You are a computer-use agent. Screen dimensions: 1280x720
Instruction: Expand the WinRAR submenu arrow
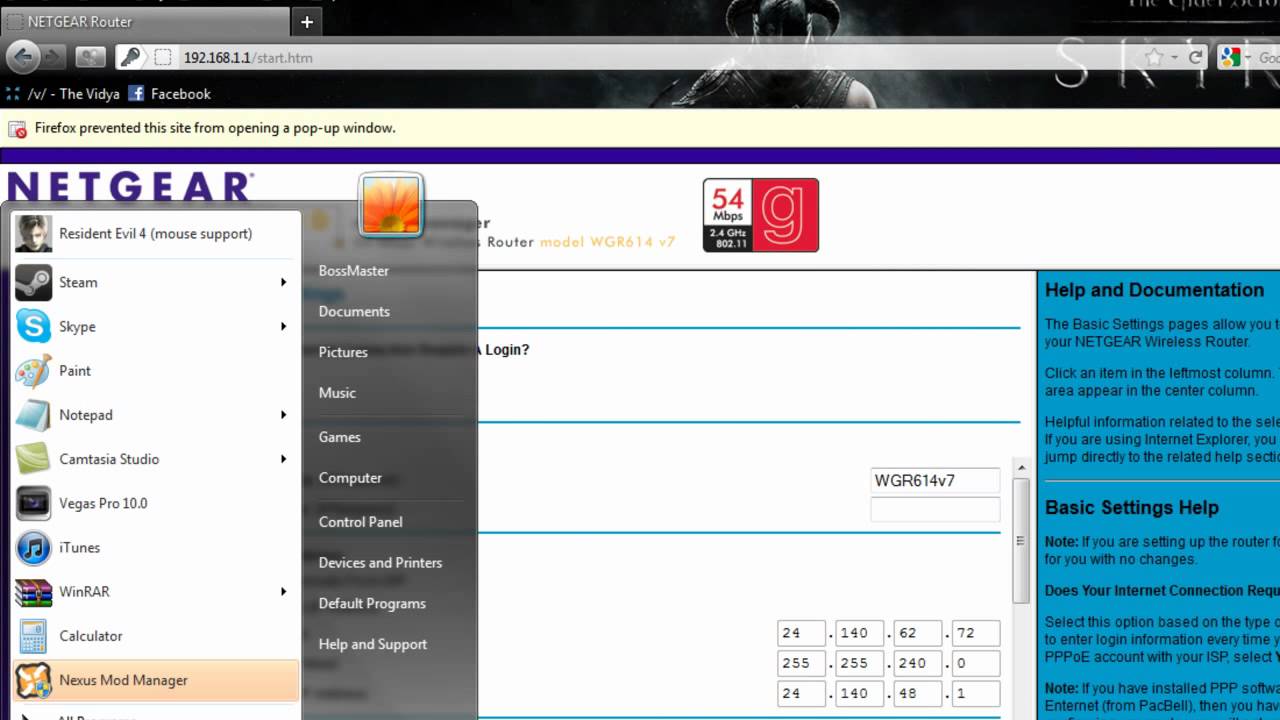pos(283,591)
